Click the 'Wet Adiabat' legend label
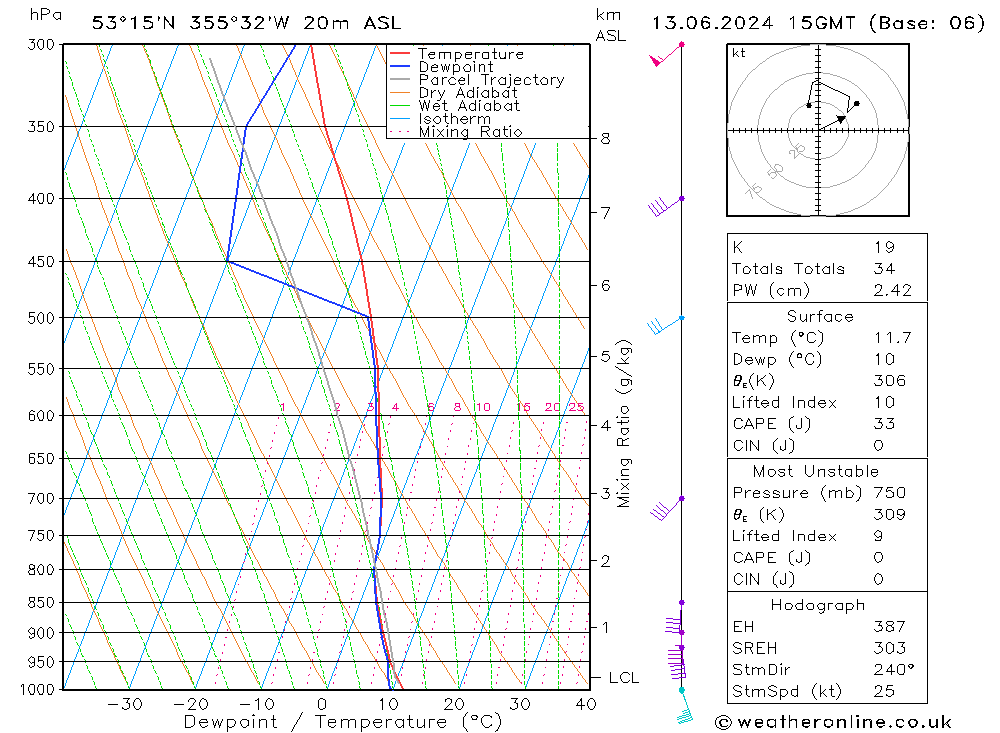The width and height of the screenshot is (1000, 733). 469,106
